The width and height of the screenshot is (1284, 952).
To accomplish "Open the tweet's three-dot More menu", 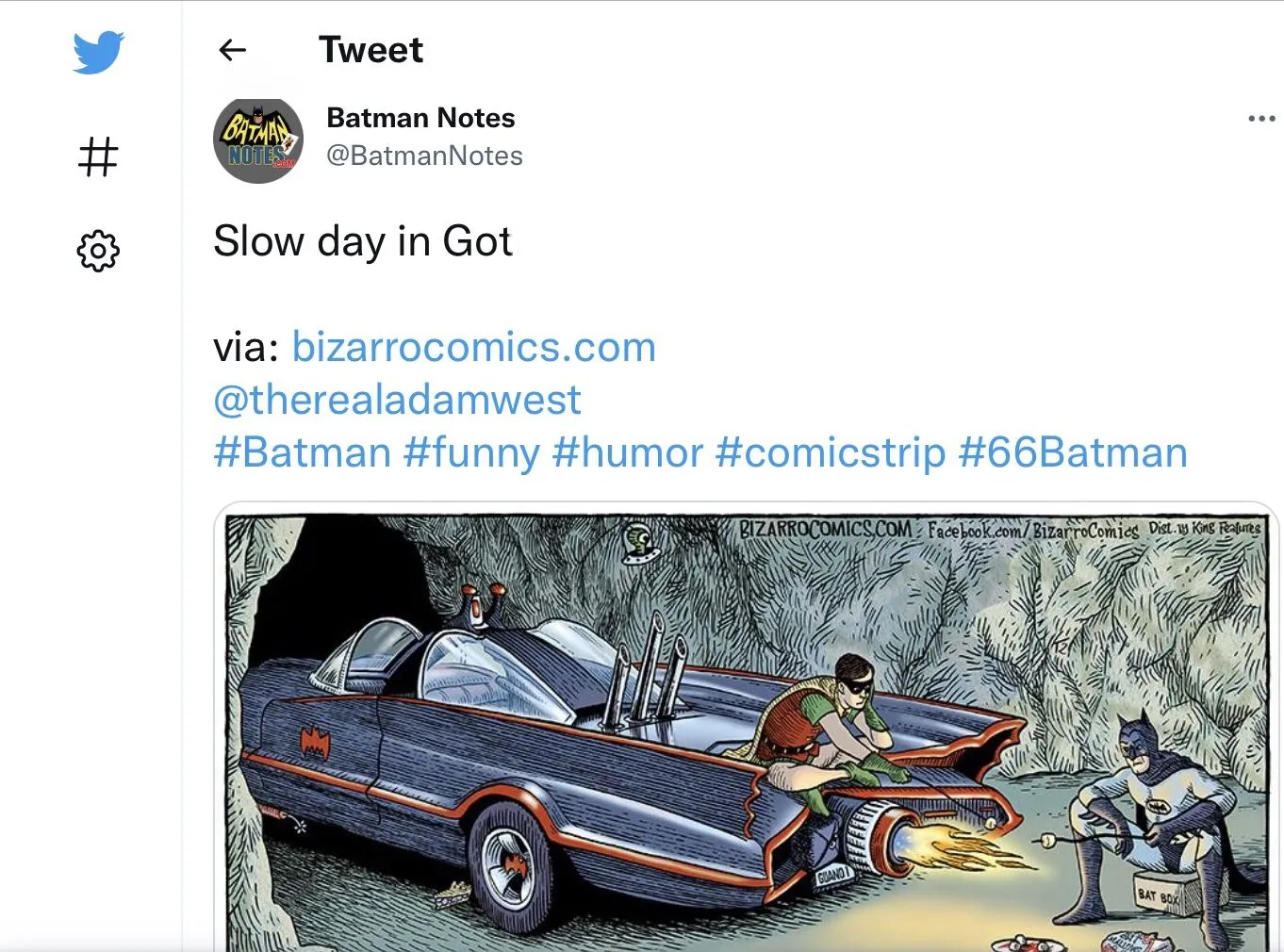I will coord(1260,119).
